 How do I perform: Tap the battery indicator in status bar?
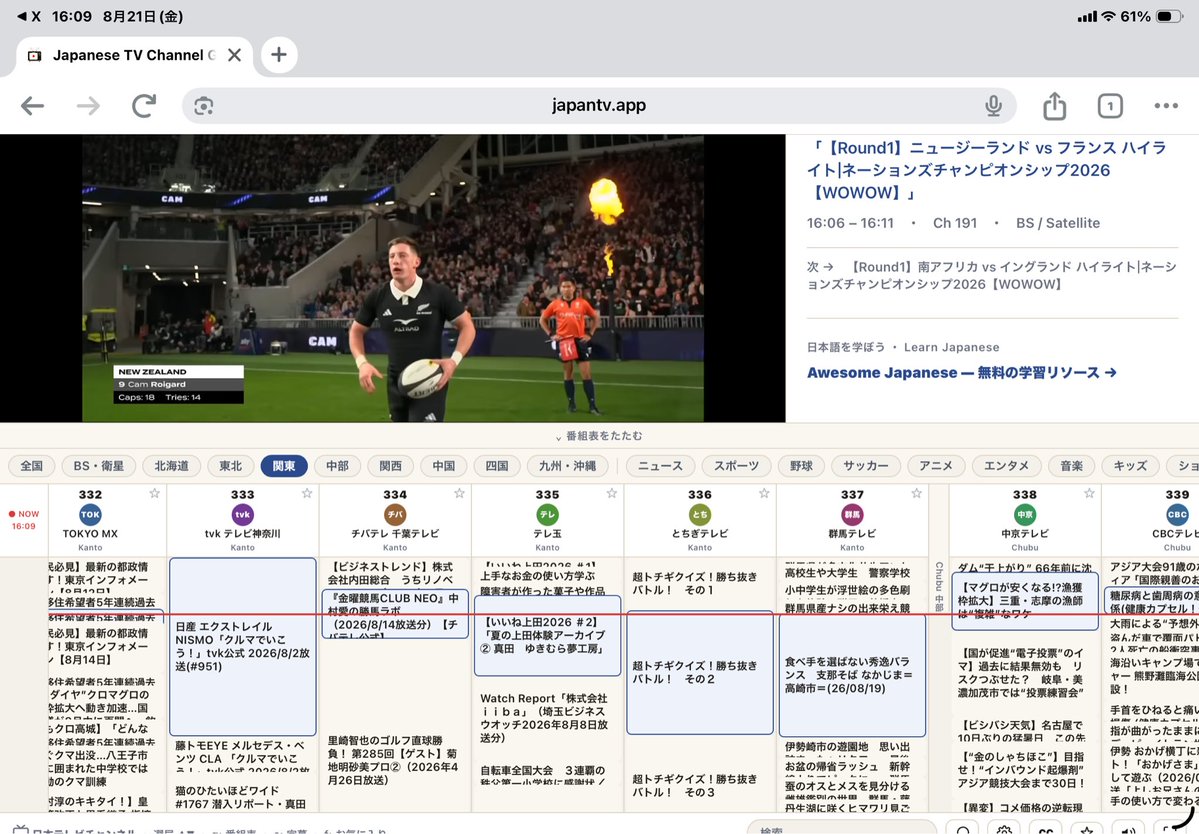coord(1169,16)
